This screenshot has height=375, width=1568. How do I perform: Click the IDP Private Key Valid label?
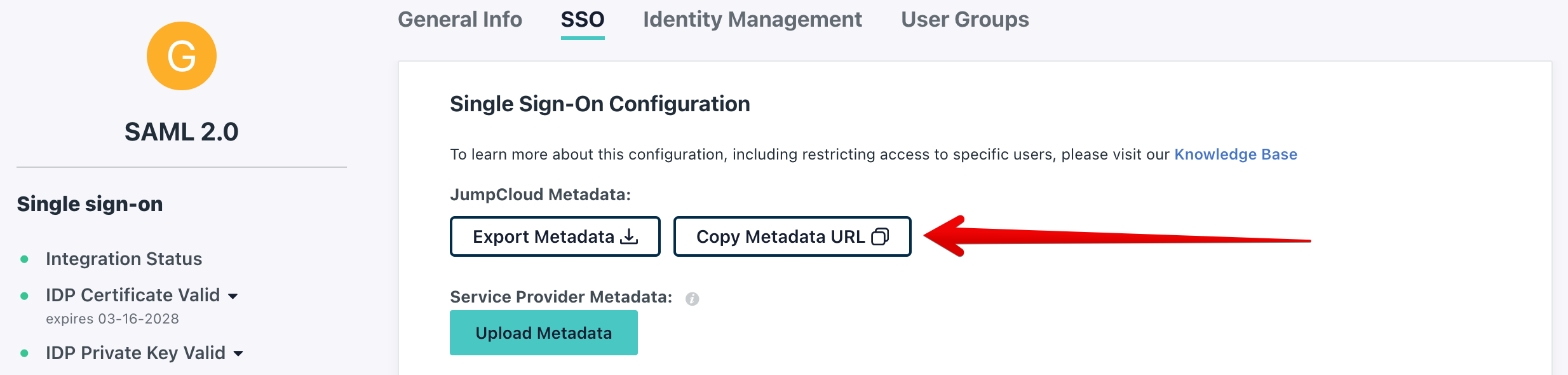point(135,353)
